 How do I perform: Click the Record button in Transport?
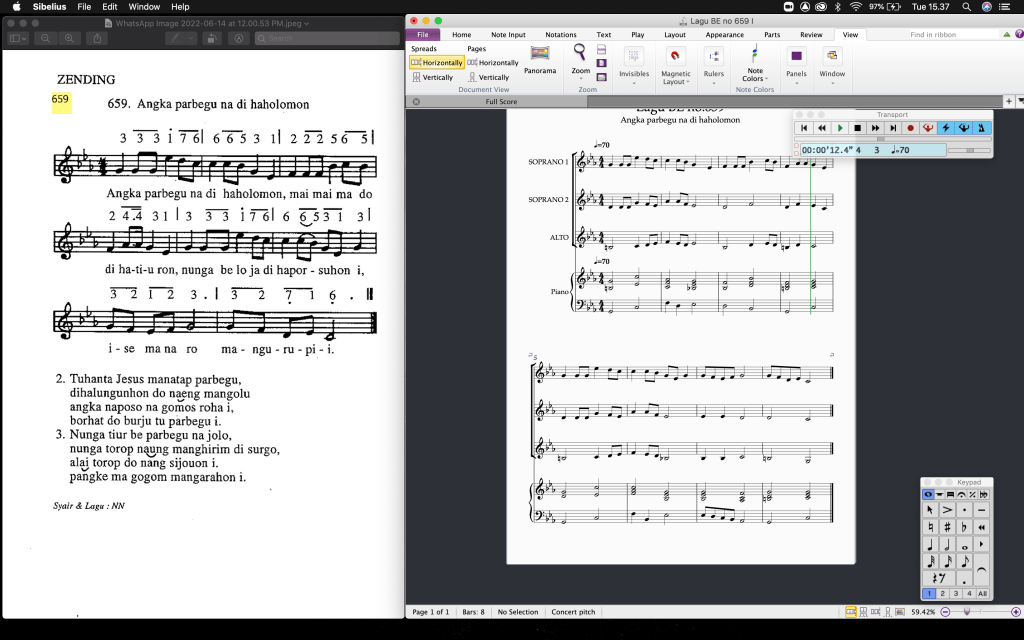click(x=910, y=128)
